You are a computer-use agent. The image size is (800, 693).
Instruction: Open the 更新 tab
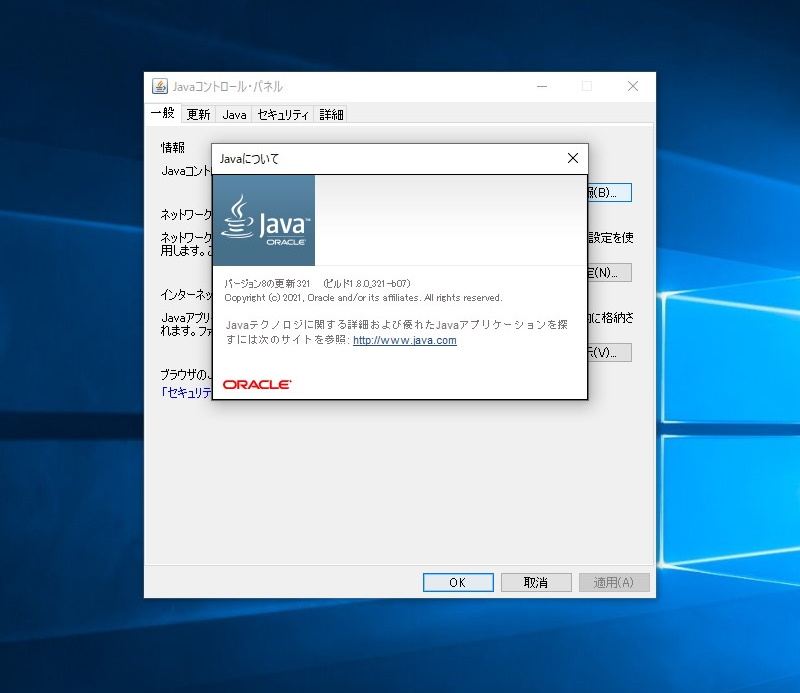[198, 114]
